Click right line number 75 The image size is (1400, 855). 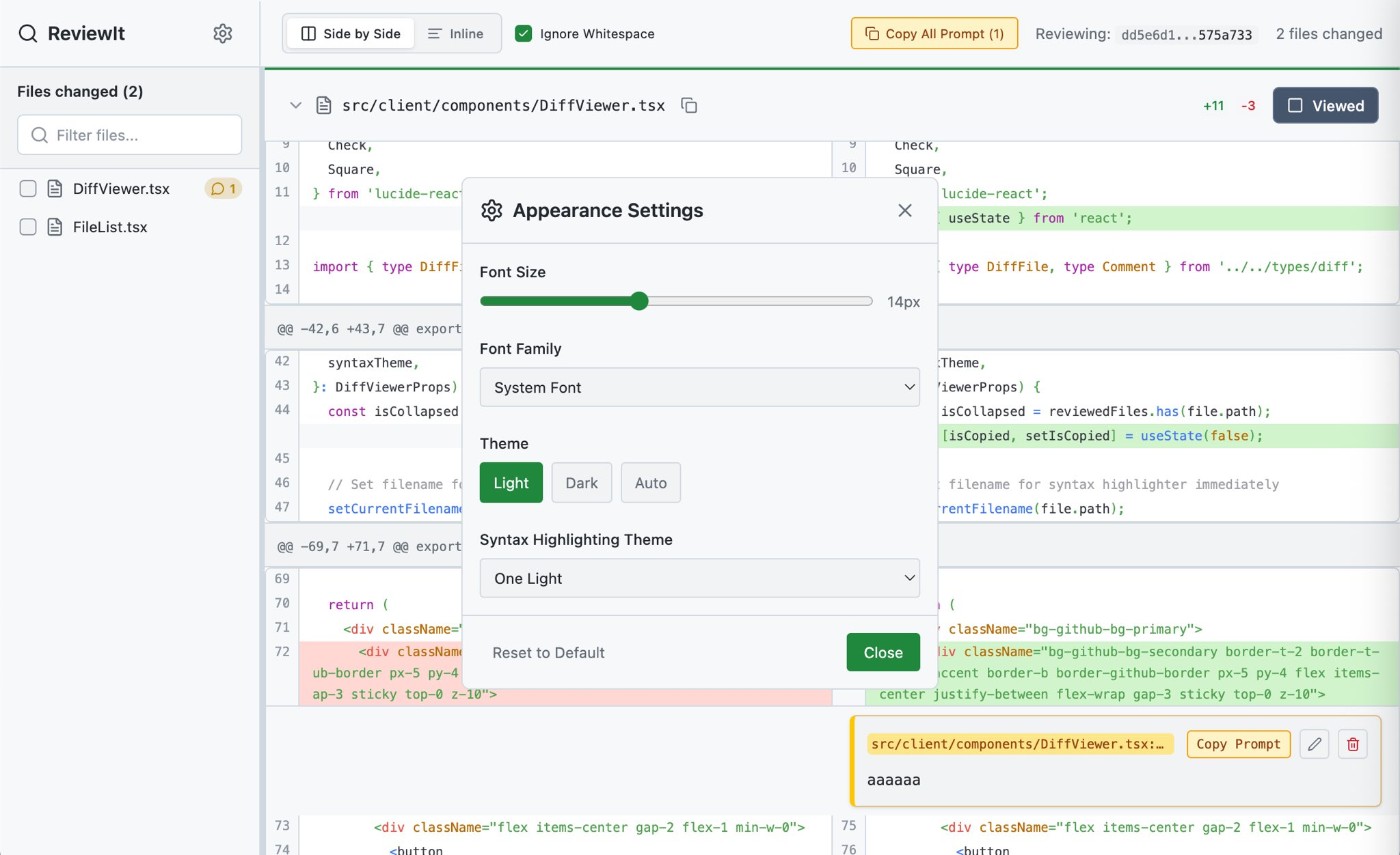click(x=847, y=827)
